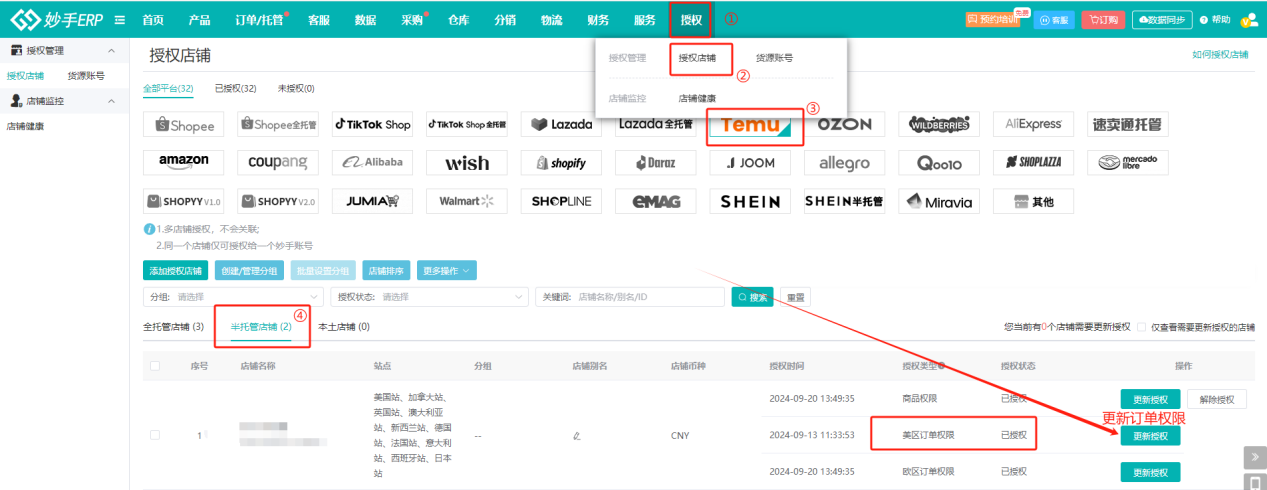Click the 预约培训 training button
The image size is (1267, 490).
point(992,19)
